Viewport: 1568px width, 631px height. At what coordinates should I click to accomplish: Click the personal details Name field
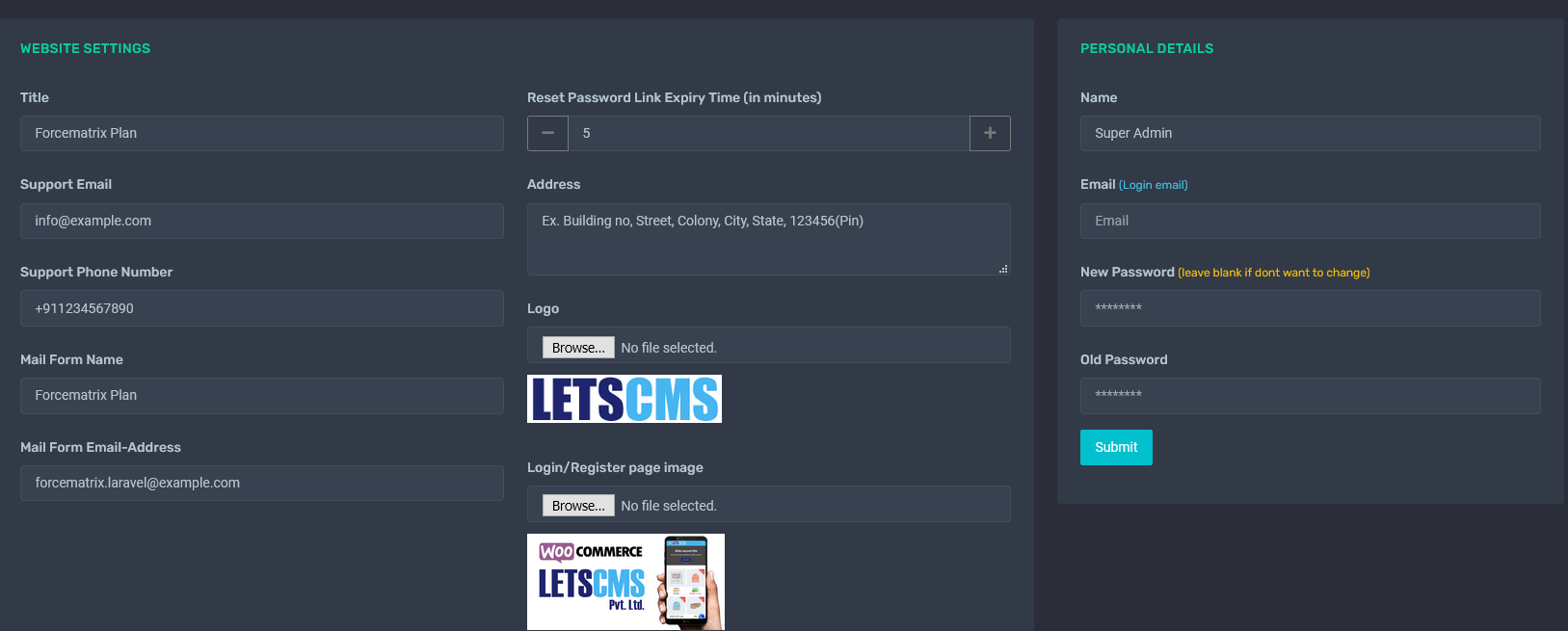pos(1310,133)
